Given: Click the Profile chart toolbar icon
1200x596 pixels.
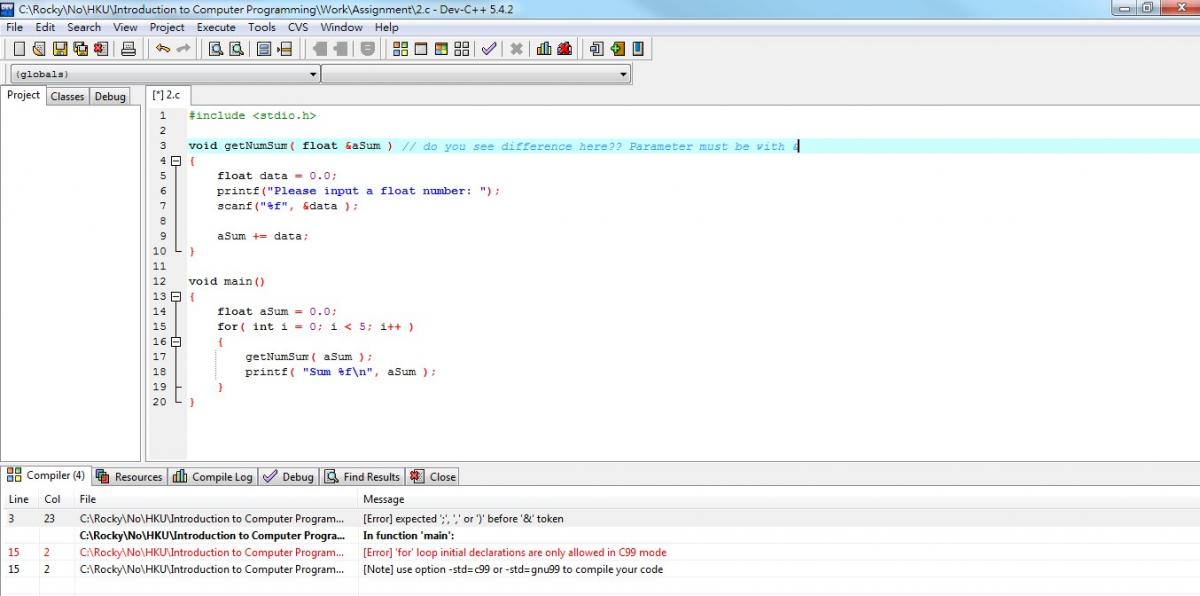Looking at the screenshot, I should tap(544, 49).
